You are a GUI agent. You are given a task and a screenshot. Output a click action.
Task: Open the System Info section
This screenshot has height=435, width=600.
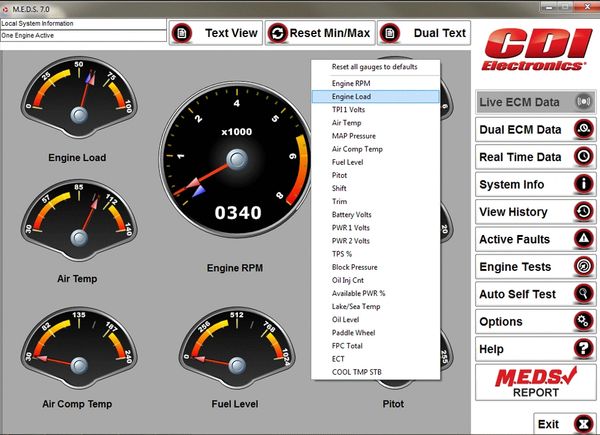536,184
